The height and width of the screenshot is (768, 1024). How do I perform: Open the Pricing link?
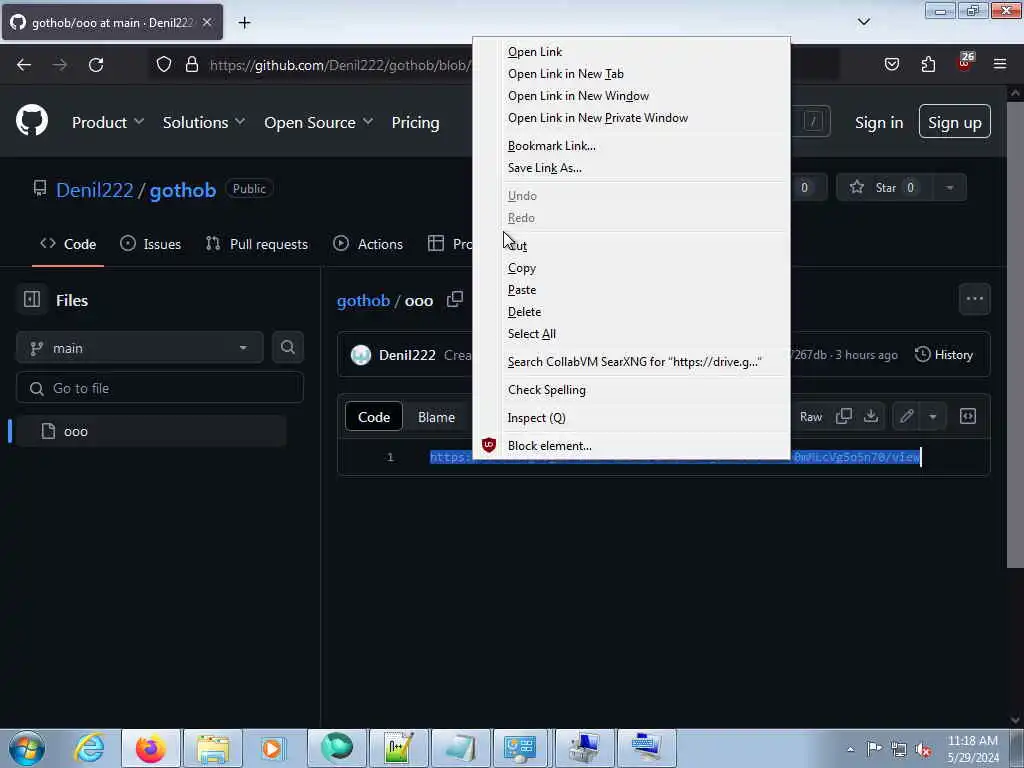415,122
